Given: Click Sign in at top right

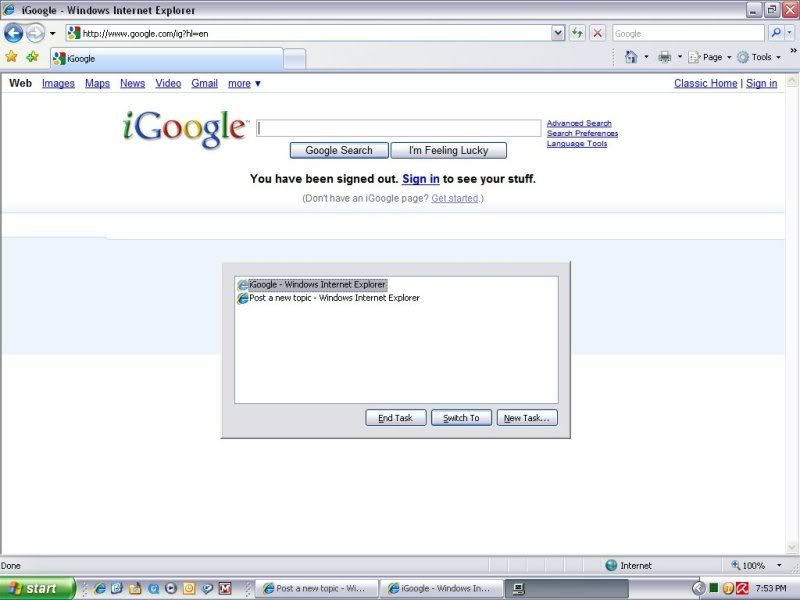Looking at the screenshot, I should [761, 83].
